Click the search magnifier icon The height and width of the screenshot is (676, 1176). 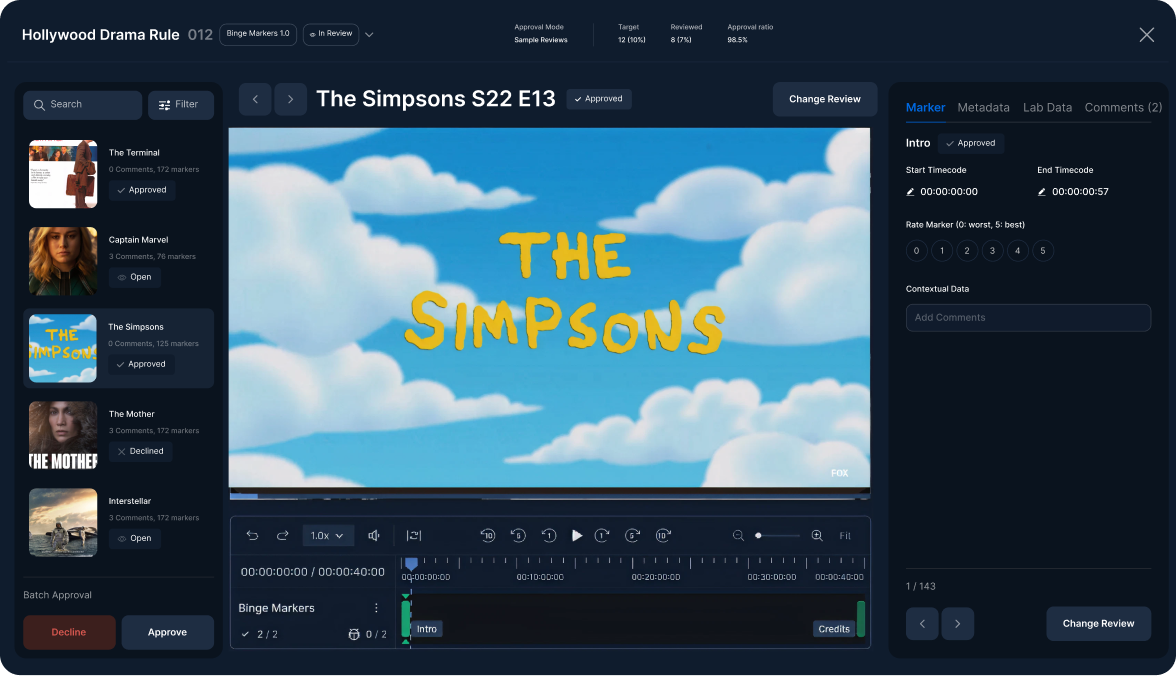click(x=39, y=105)
